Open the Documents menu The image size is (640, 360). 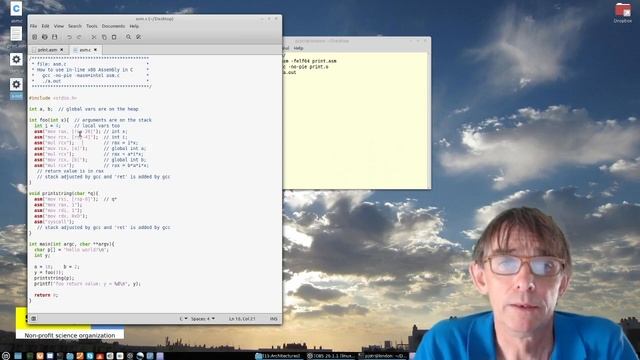tap(113, 26)
